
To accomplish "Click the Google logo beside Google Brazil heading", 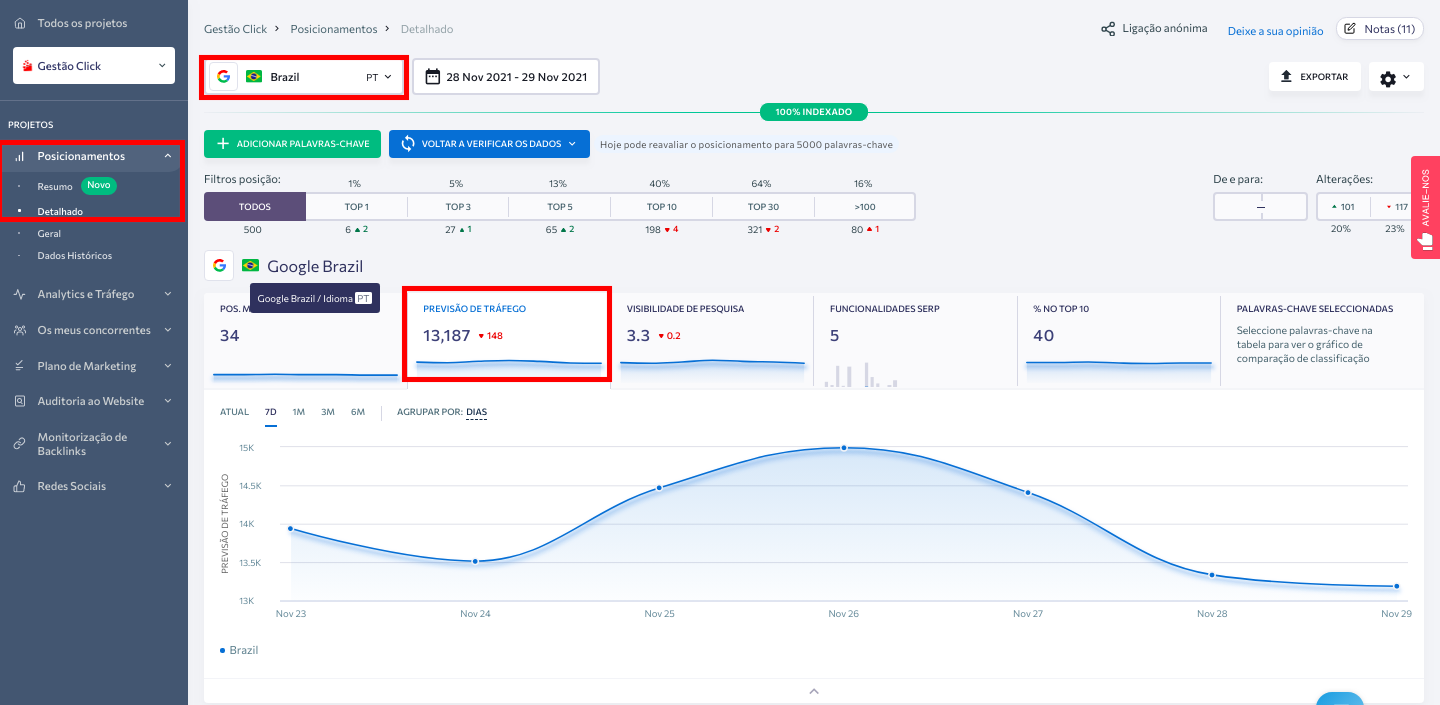I will (x=219, y=266).
